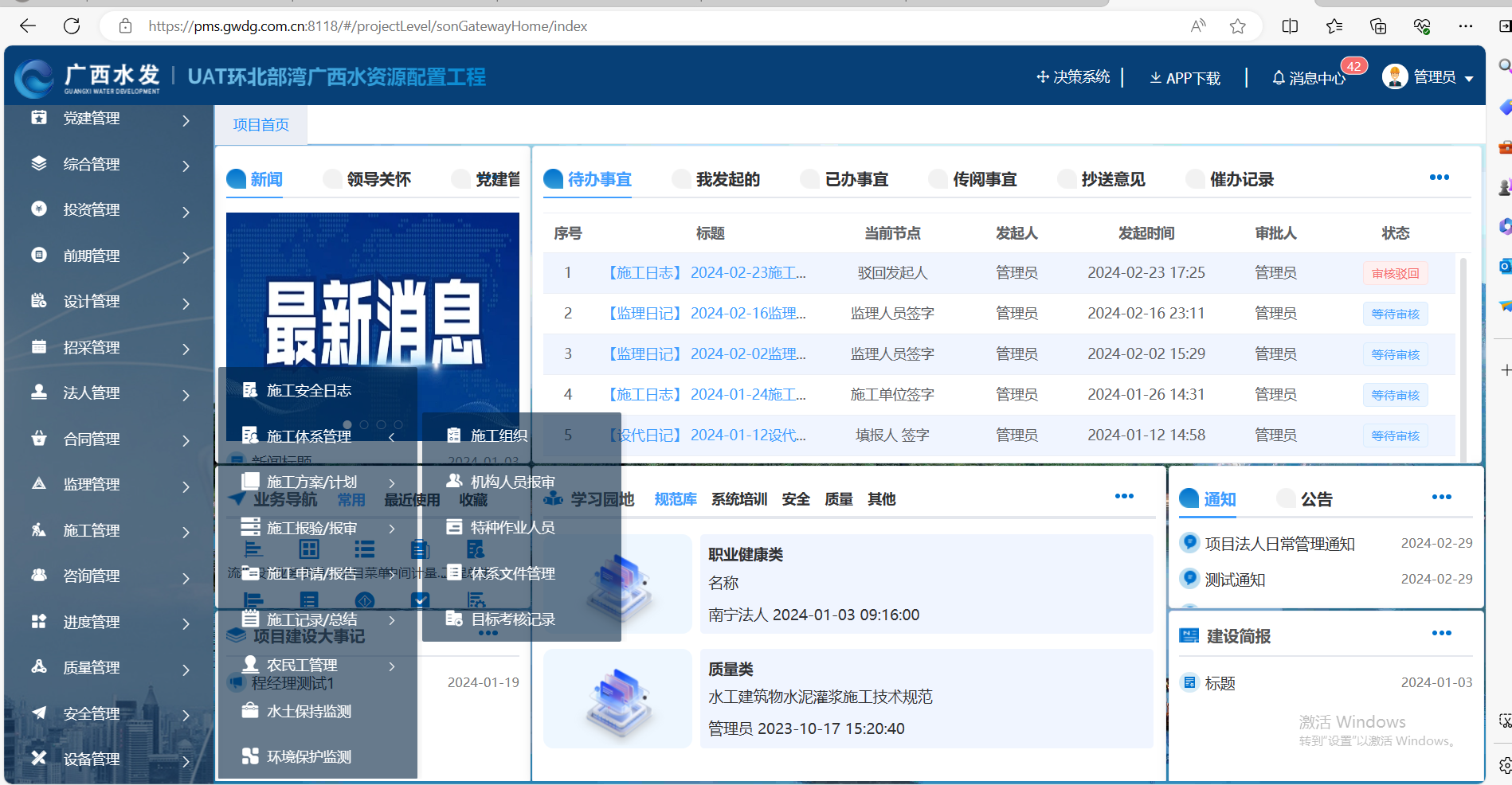Select the 已办事宜 radio tab

pyautogui.click(x=844, y=179)
